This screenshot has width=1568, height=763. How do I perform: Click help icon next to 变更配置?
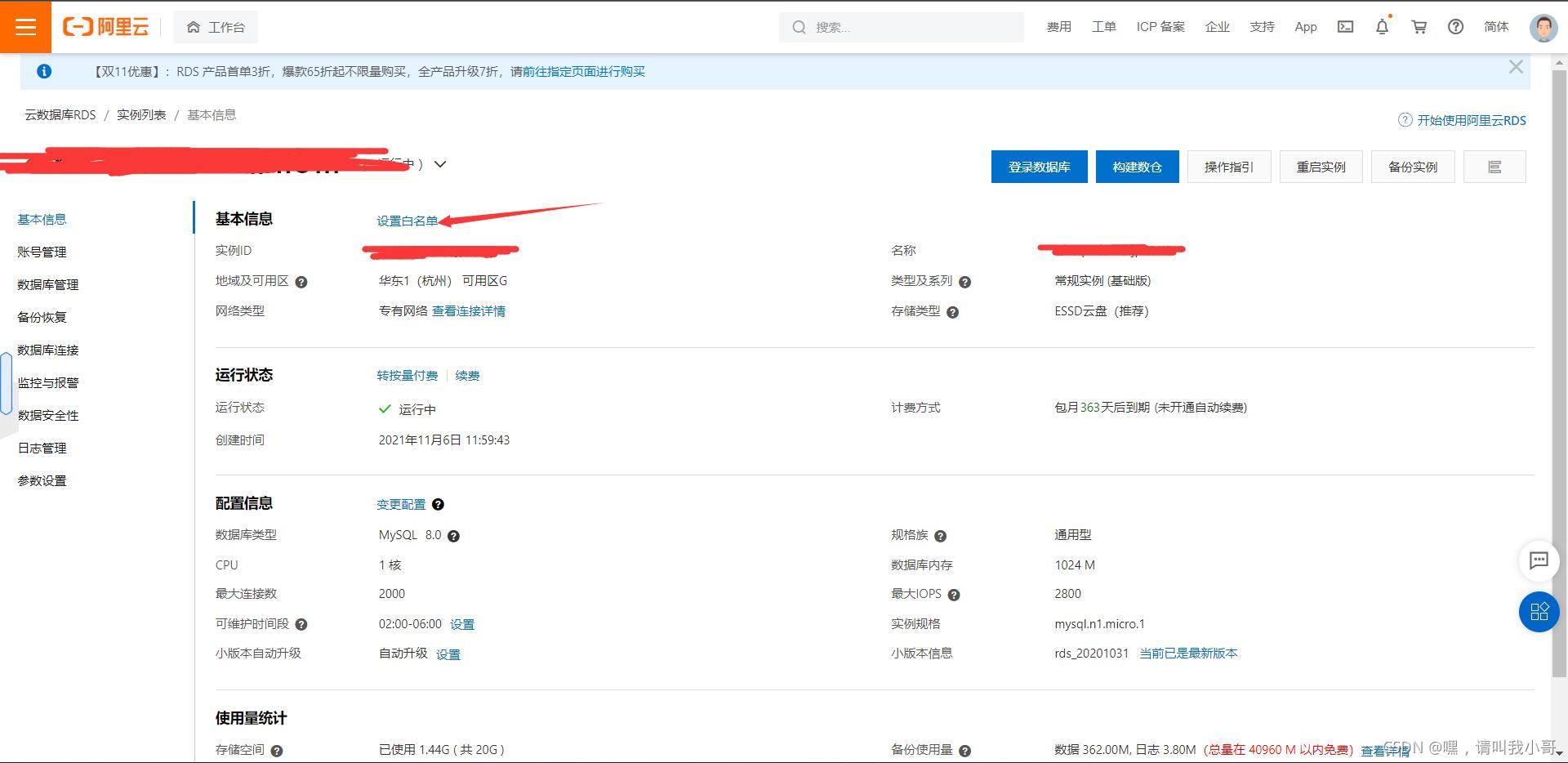pos(438,505)
